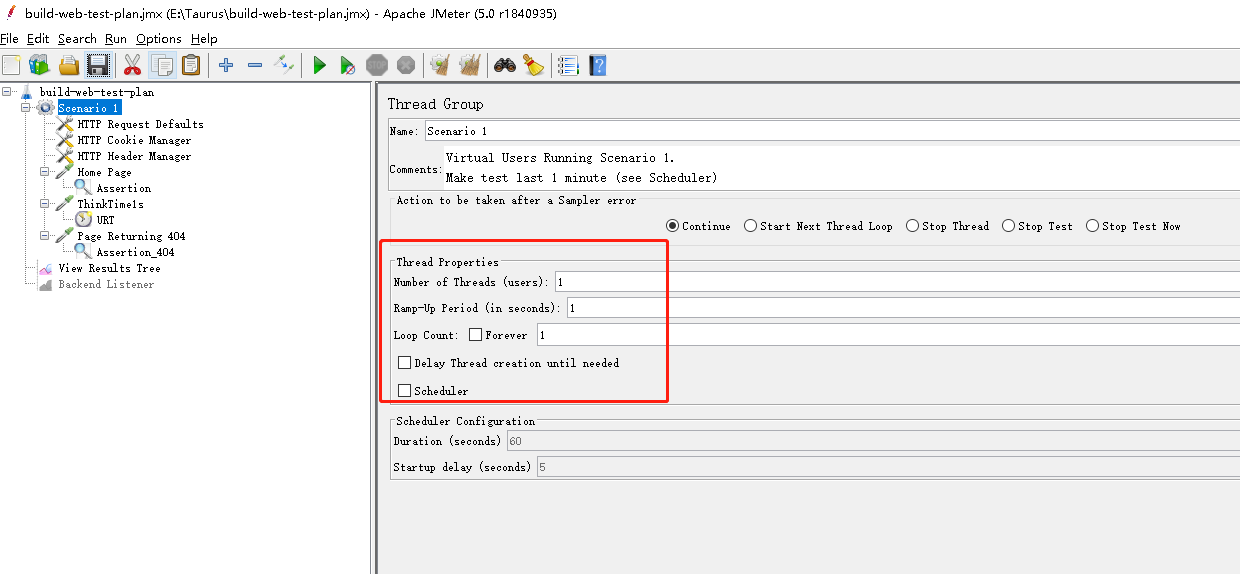The height and width of the screenshot is (574, 1240).
Task: Click the blue minus Collapse All icon
Action: tap(255, 65)
